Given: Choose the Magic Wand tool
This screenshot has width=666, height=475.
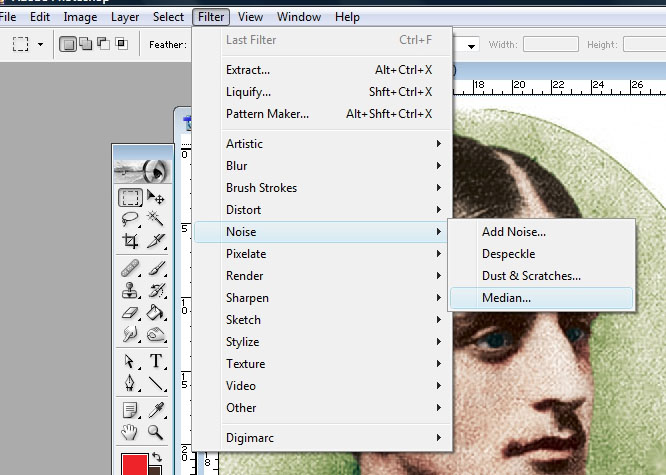Looking at the screenshot, I should tap(156, 219).
